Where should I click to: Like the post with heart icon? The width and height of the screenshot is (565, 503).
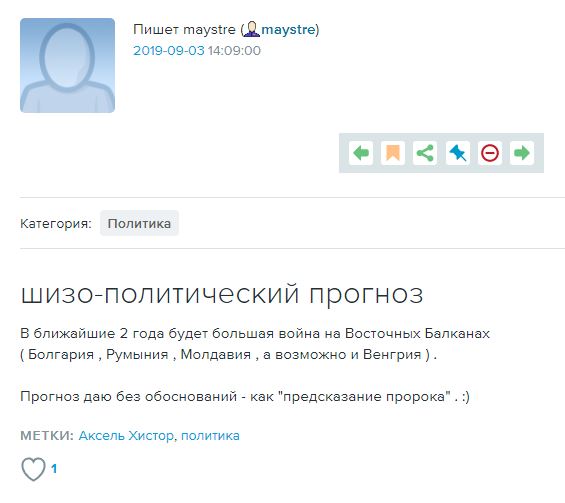tap(33, 469)
